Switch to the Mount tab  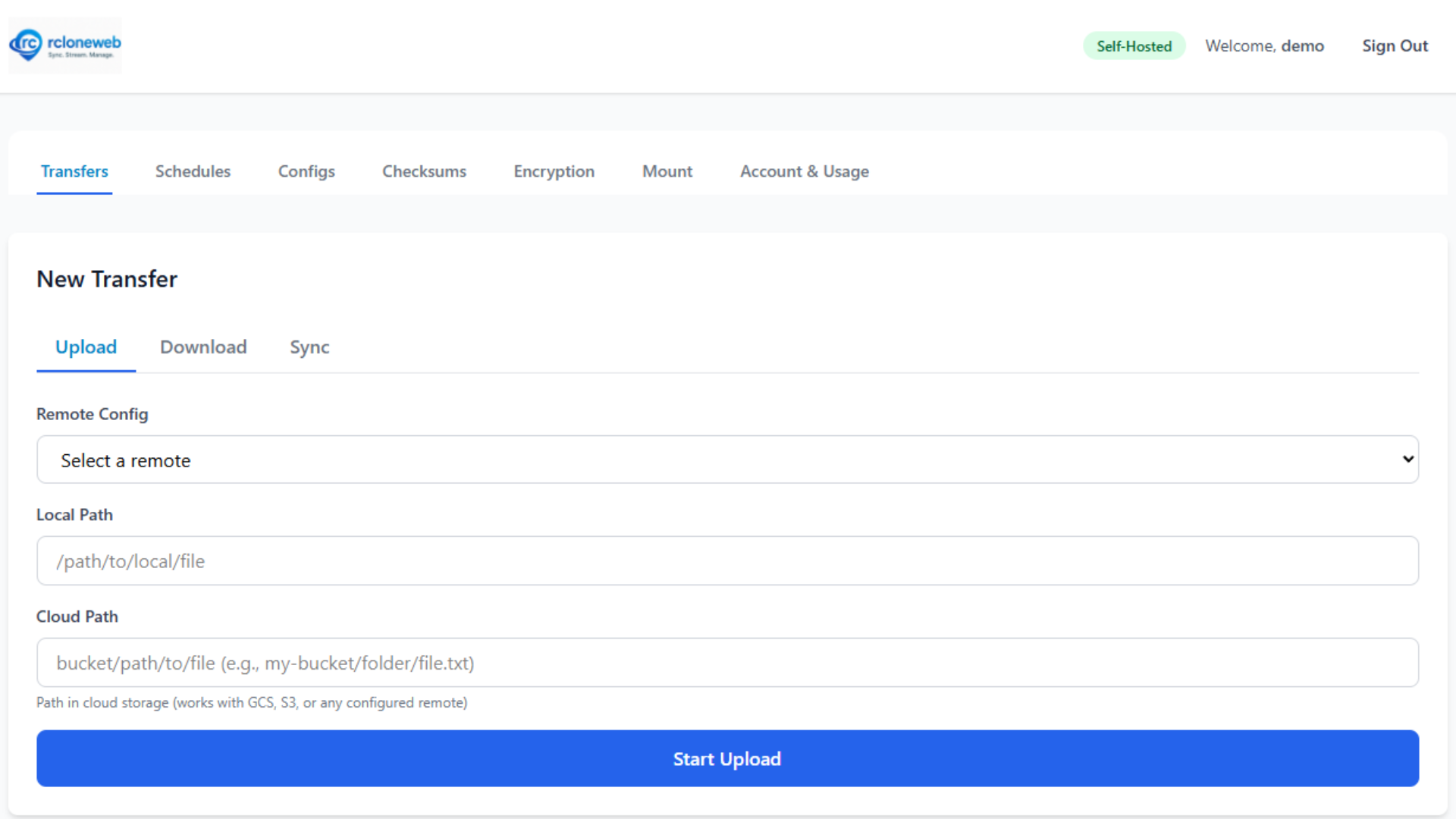point(667,171)
